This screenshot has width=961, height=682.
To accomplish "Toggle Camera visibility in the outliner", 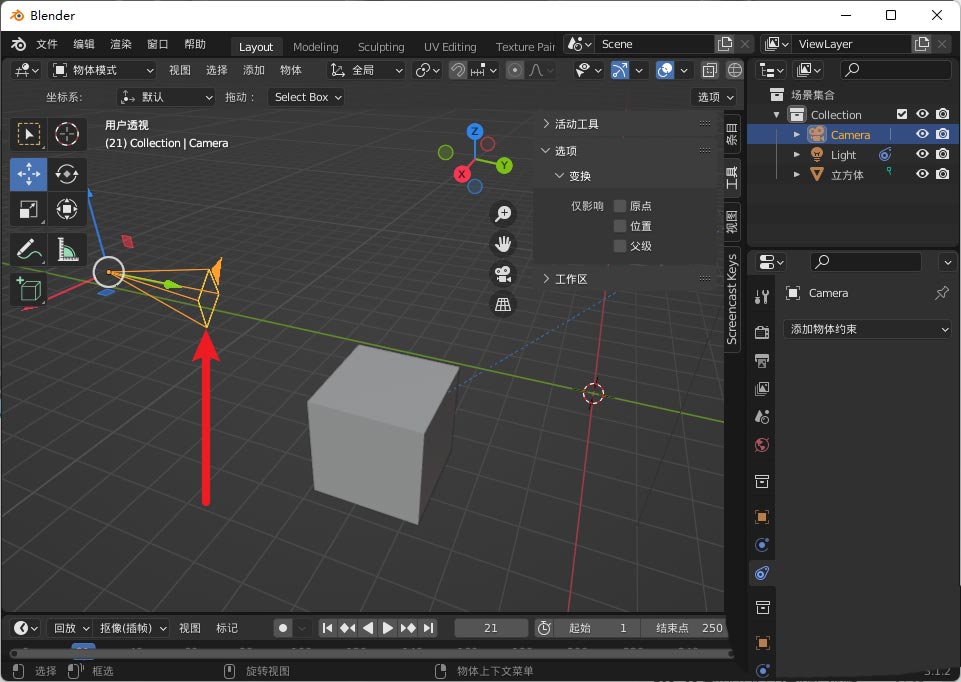I will pos(922,133).
